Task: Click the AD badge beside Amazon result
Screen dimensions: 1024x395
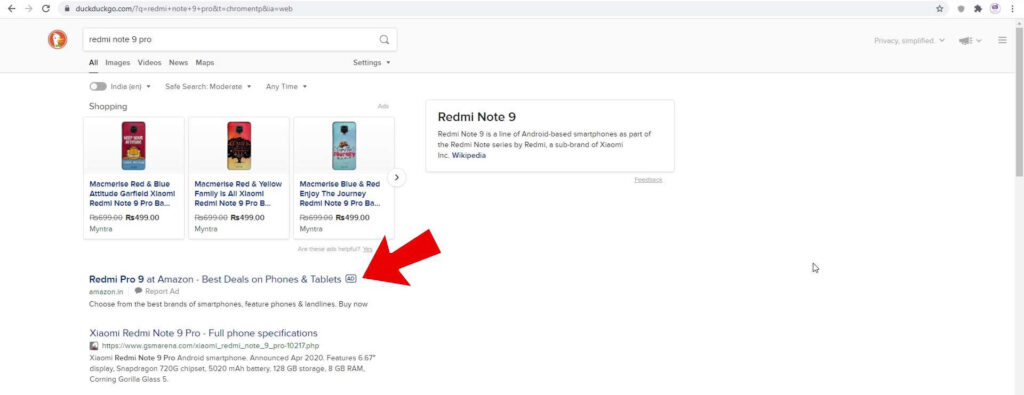Action: coord(351,279)
